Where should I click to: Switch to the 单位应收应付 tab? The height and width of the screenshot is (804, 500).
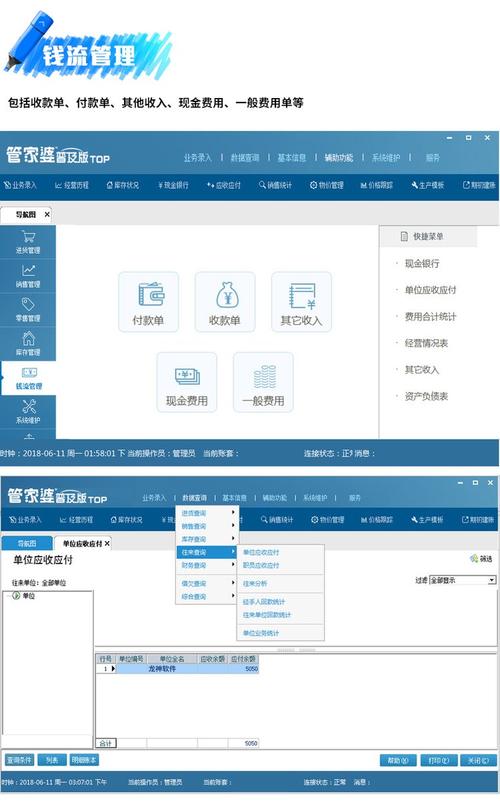82,544
